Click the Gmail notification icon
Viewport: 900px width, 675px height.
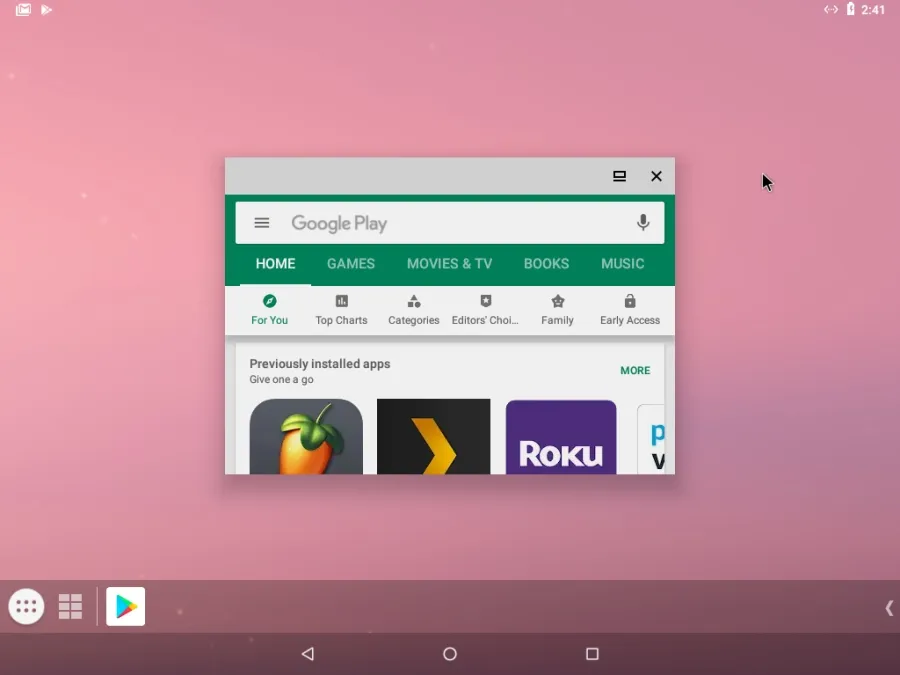click(24, 9)
